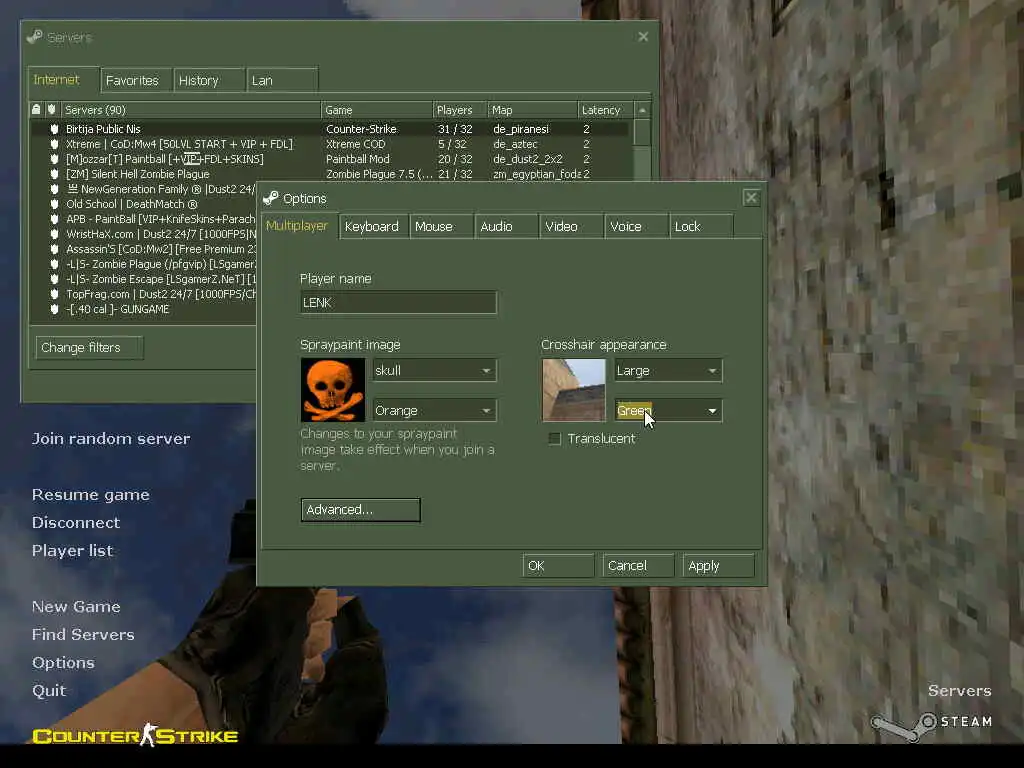Open the spraypaint image skull dropdown
The height and width of the screenshot is (768, 1024).
[434, 370]
